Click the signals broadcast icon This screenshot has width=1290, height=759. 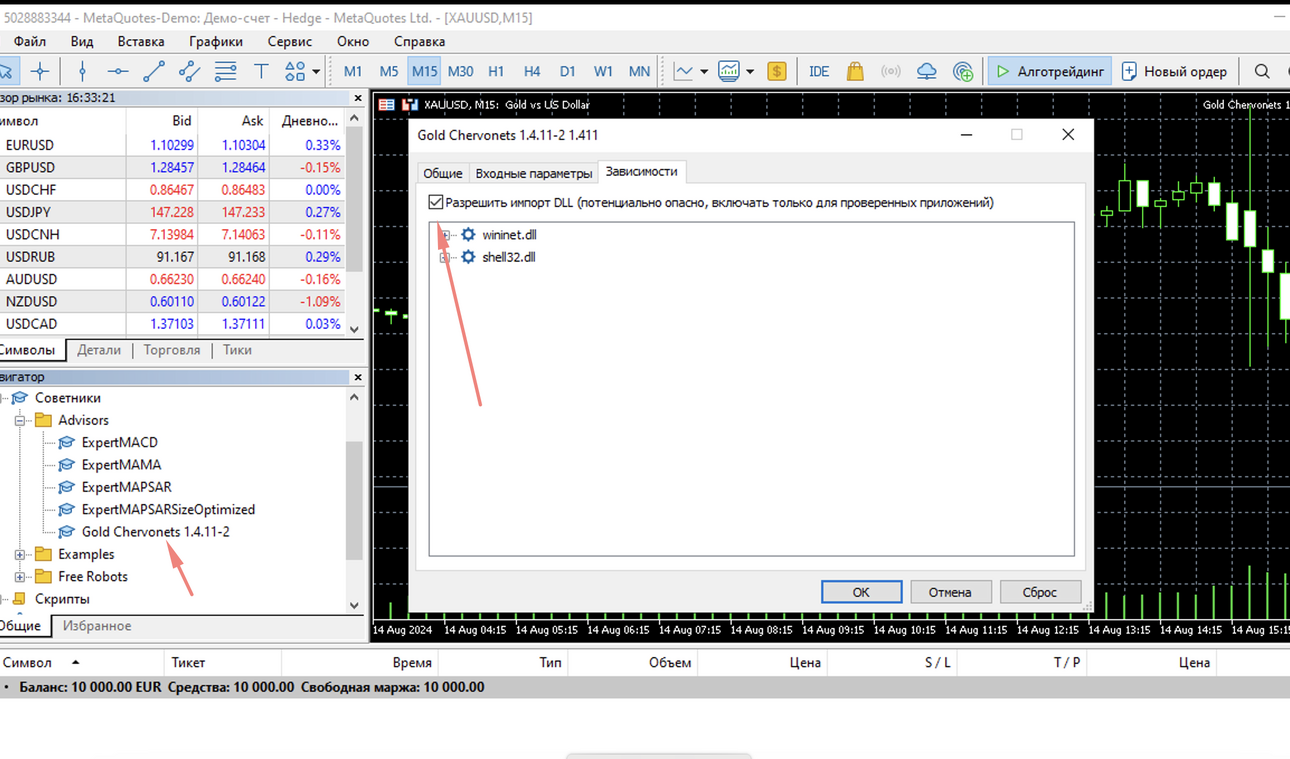click(x=890, y=71)
